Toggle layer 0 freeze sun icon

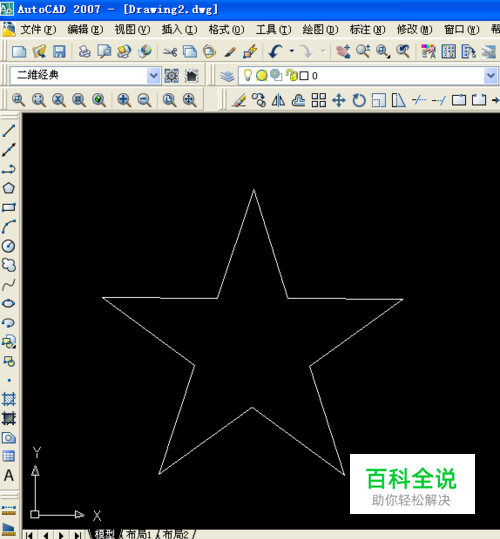coord(262,75)
